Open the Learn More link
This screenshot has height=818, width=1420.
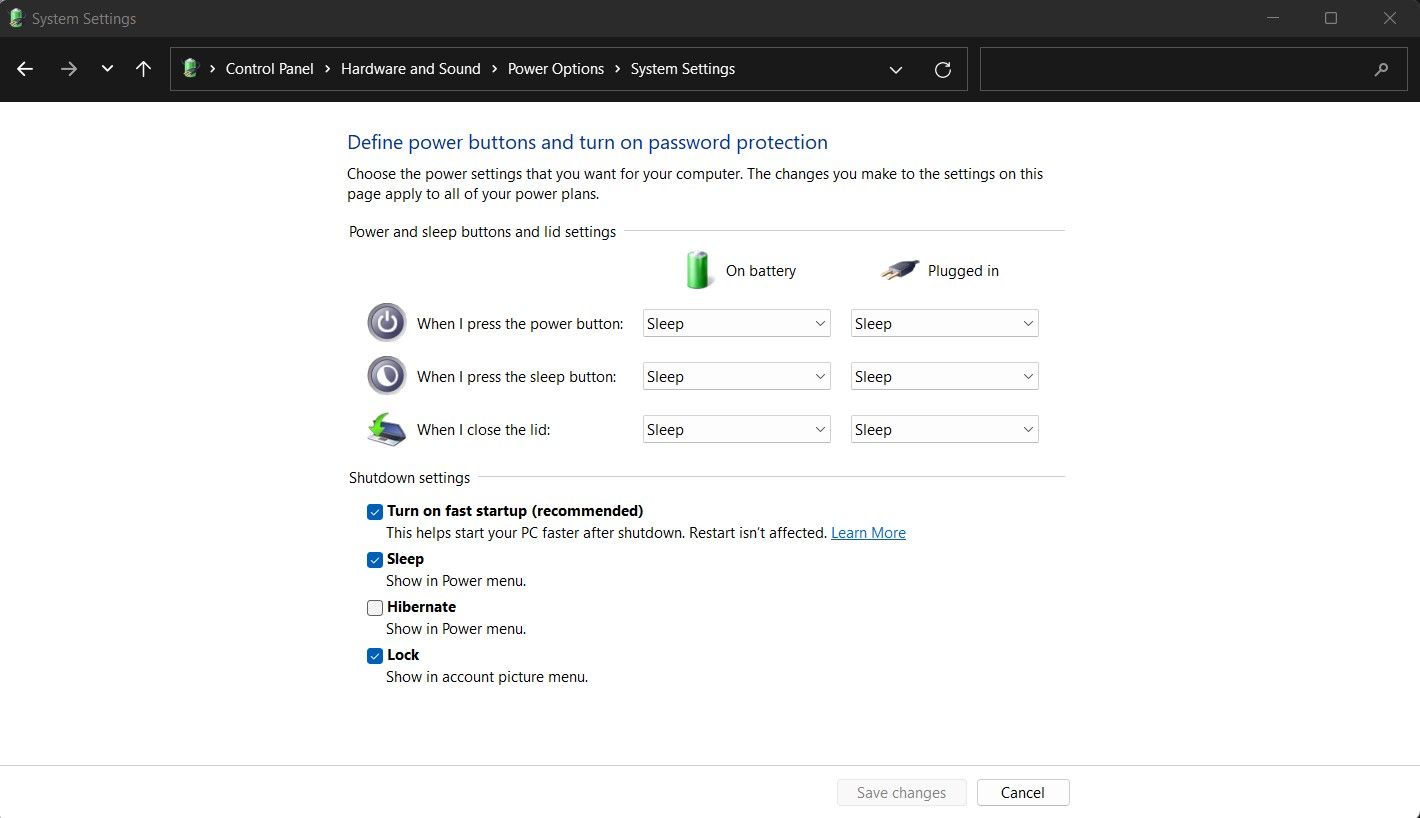[868, 533]
